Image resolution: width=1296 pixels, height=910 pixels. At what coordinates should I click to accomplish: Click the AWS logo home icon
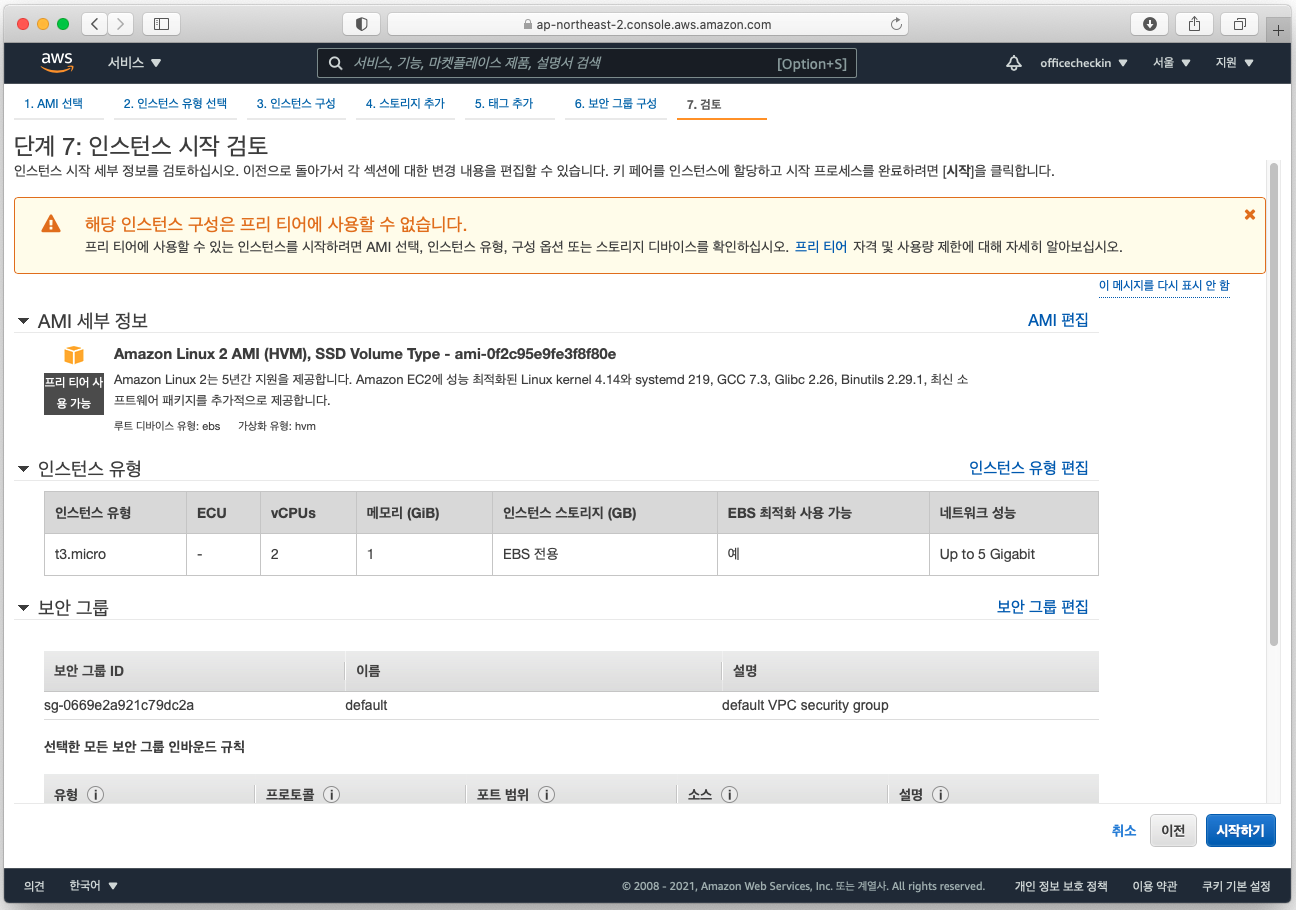57,63
